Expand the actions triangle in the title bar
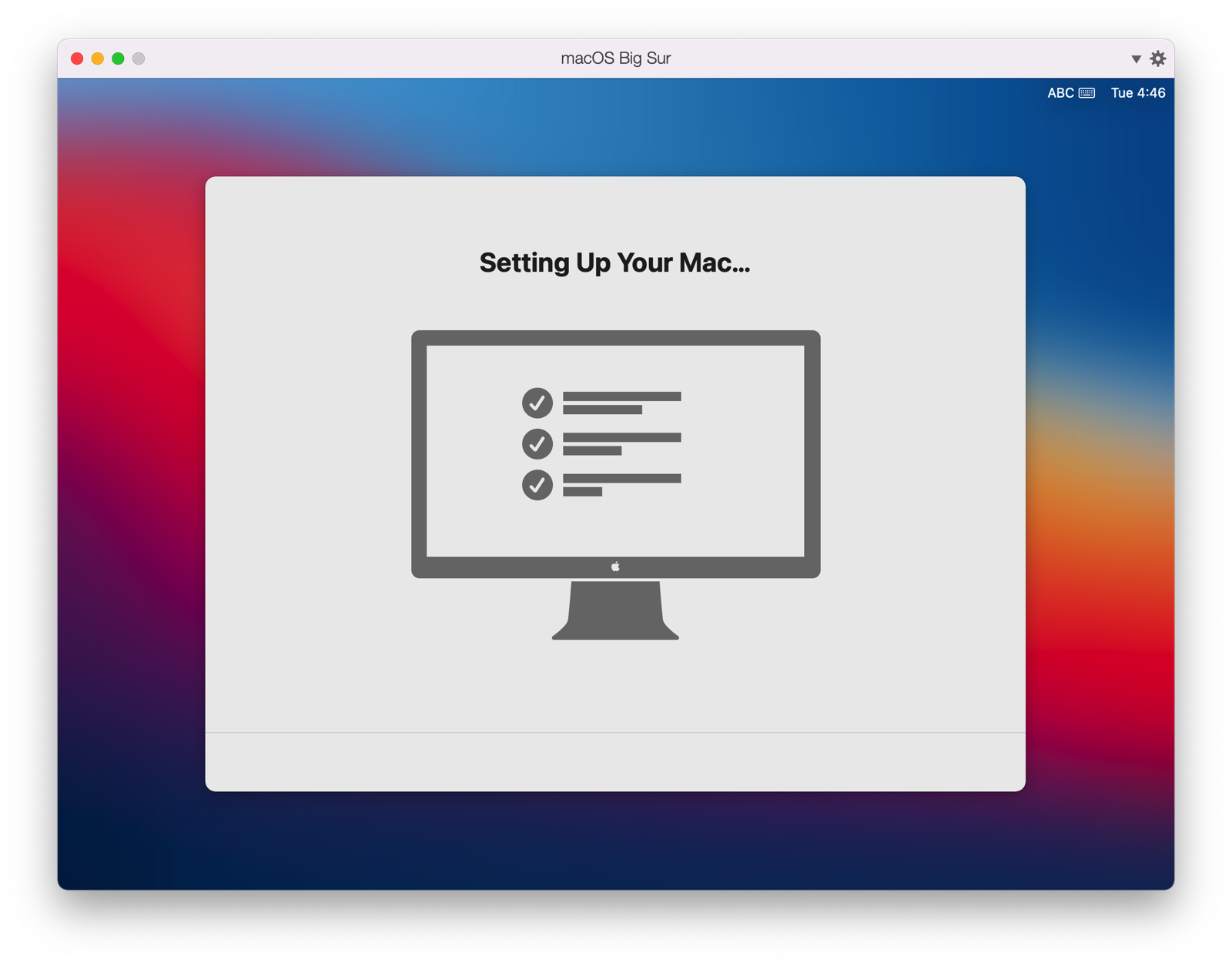 (x=1135, y=58)
